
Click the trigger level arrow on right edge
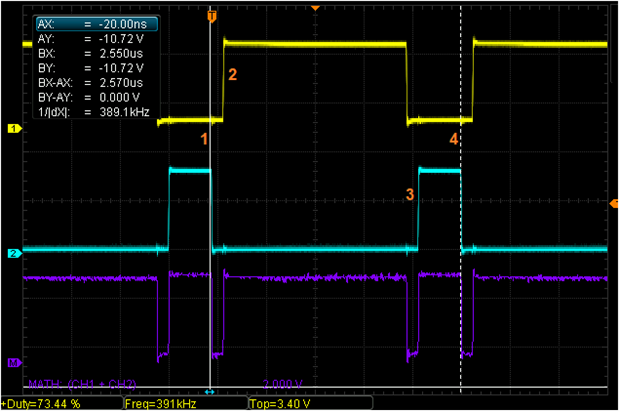pos(613,203)
